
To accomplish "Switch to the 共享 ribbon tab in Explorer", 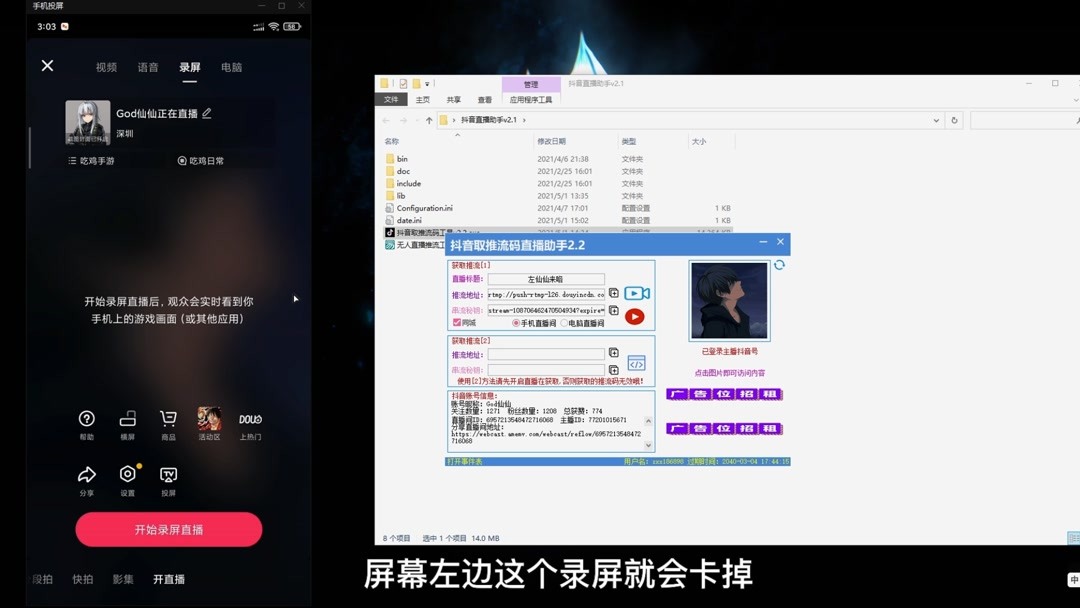I will (453, 98).
